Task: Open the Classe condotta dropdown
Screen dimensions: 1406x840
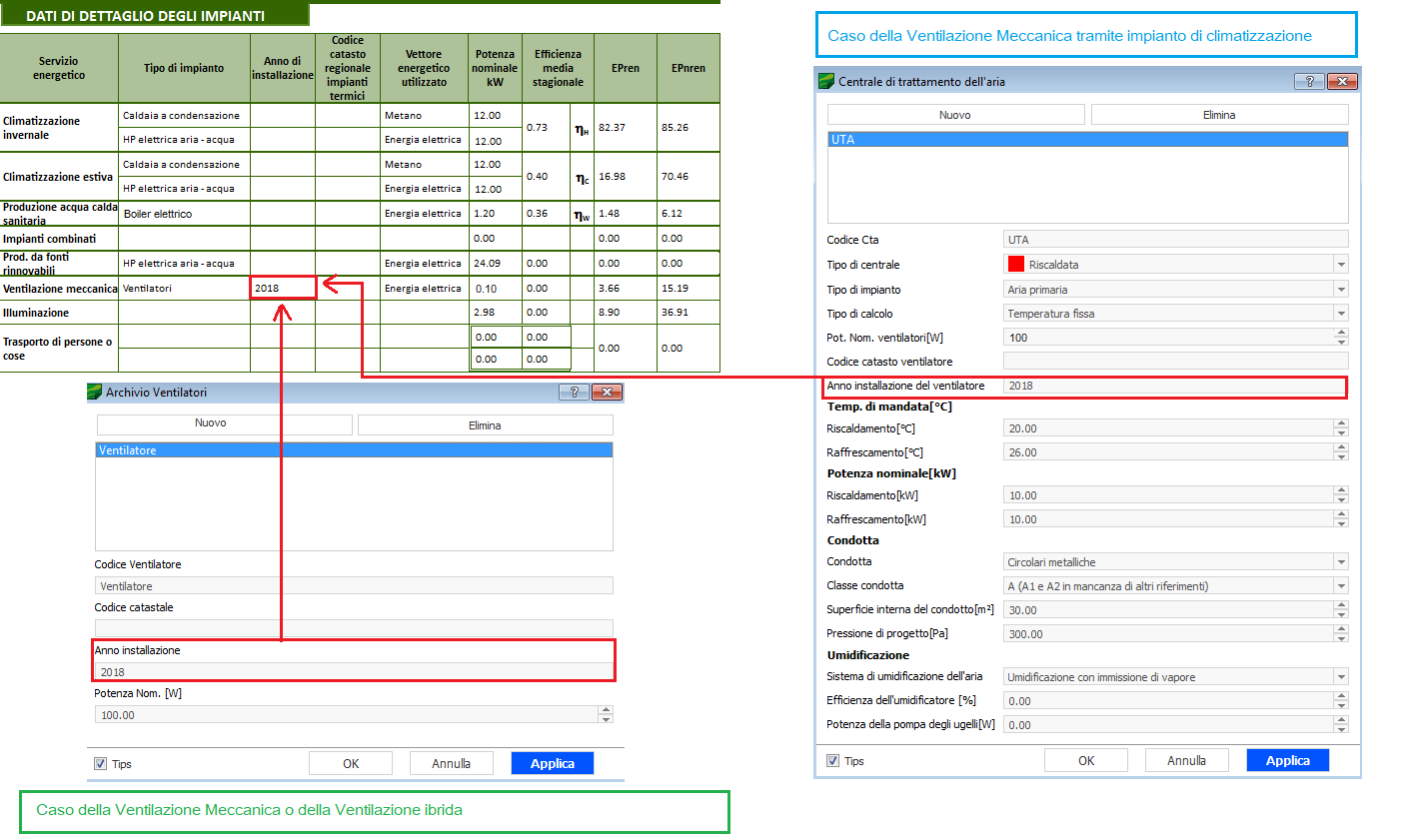Action: (1341, 586)
